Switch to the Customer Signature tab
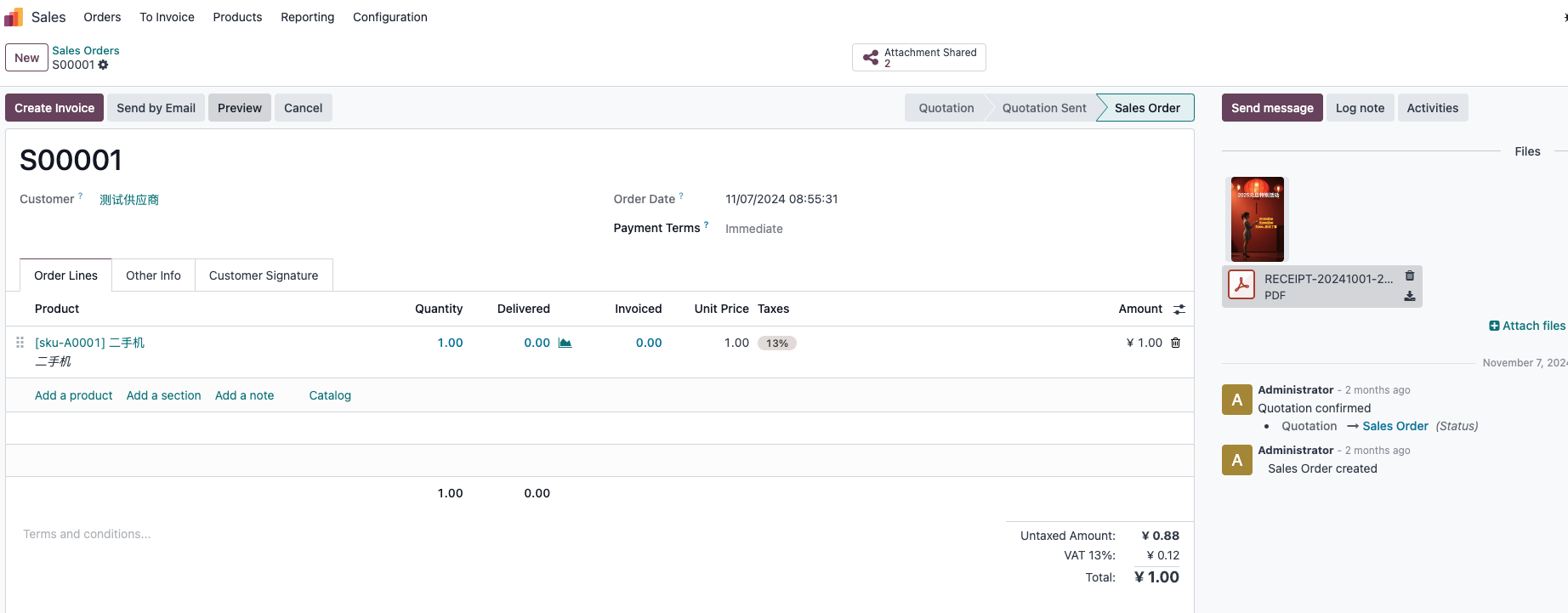 coord(264,275)
